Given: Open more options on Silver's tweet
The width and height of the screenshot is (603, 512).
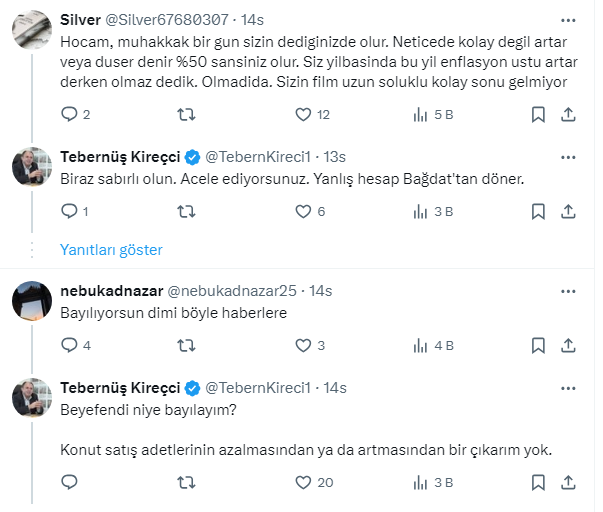Looking at the screenshot, I should coord(568,20).
